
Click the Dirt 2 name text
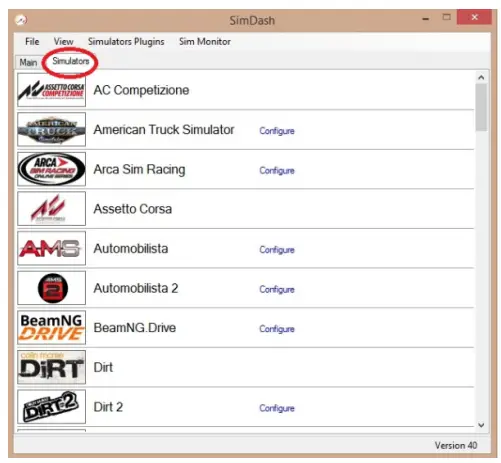(108, 407)
